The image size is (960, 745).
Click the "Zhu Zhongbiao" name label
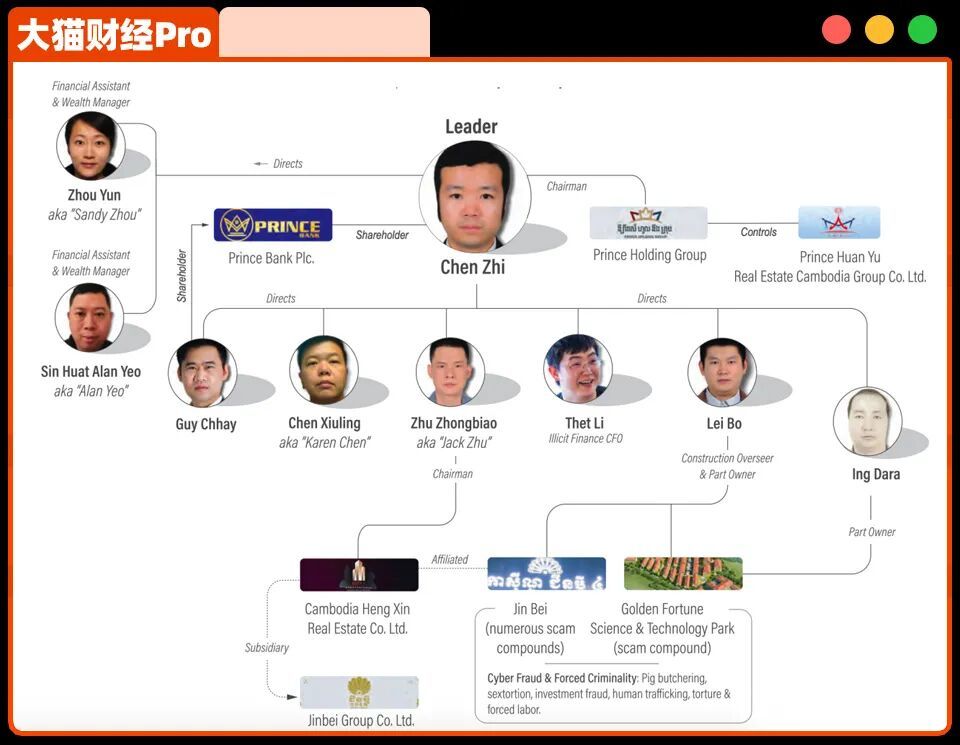tap(454, 423)
